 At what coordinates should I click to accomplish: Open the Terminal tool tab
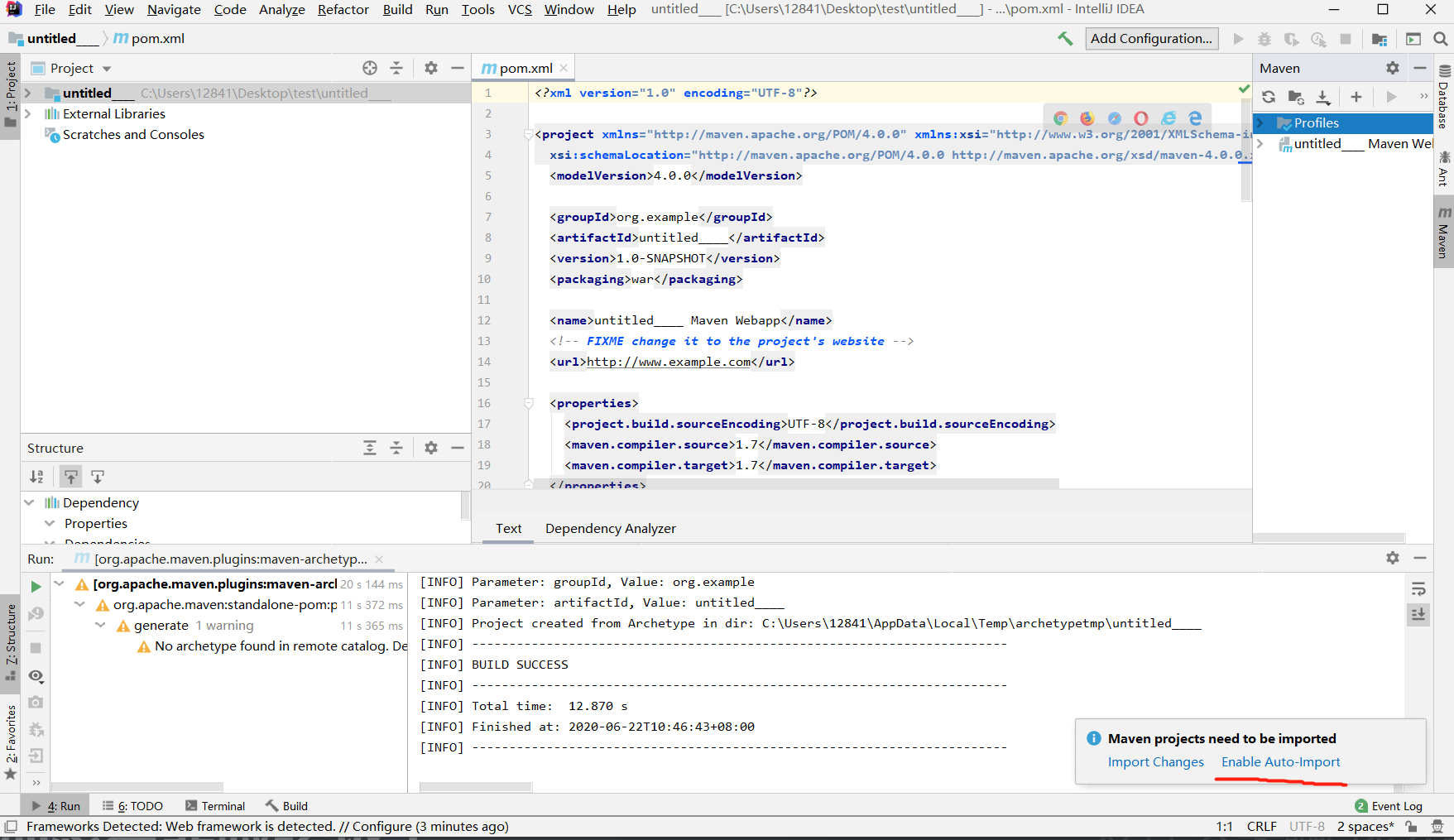click(215, 806)
